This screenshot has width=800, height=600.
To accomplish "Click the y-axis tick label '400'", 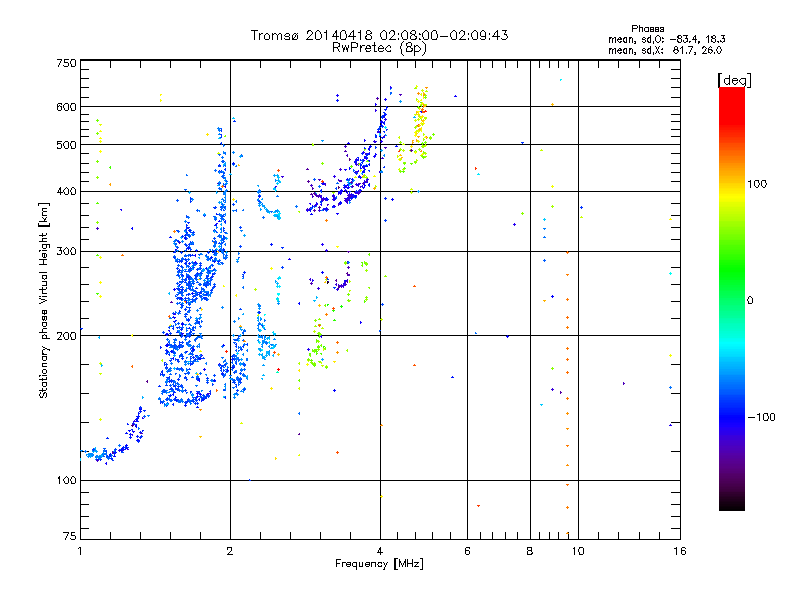I will point(66,191).
